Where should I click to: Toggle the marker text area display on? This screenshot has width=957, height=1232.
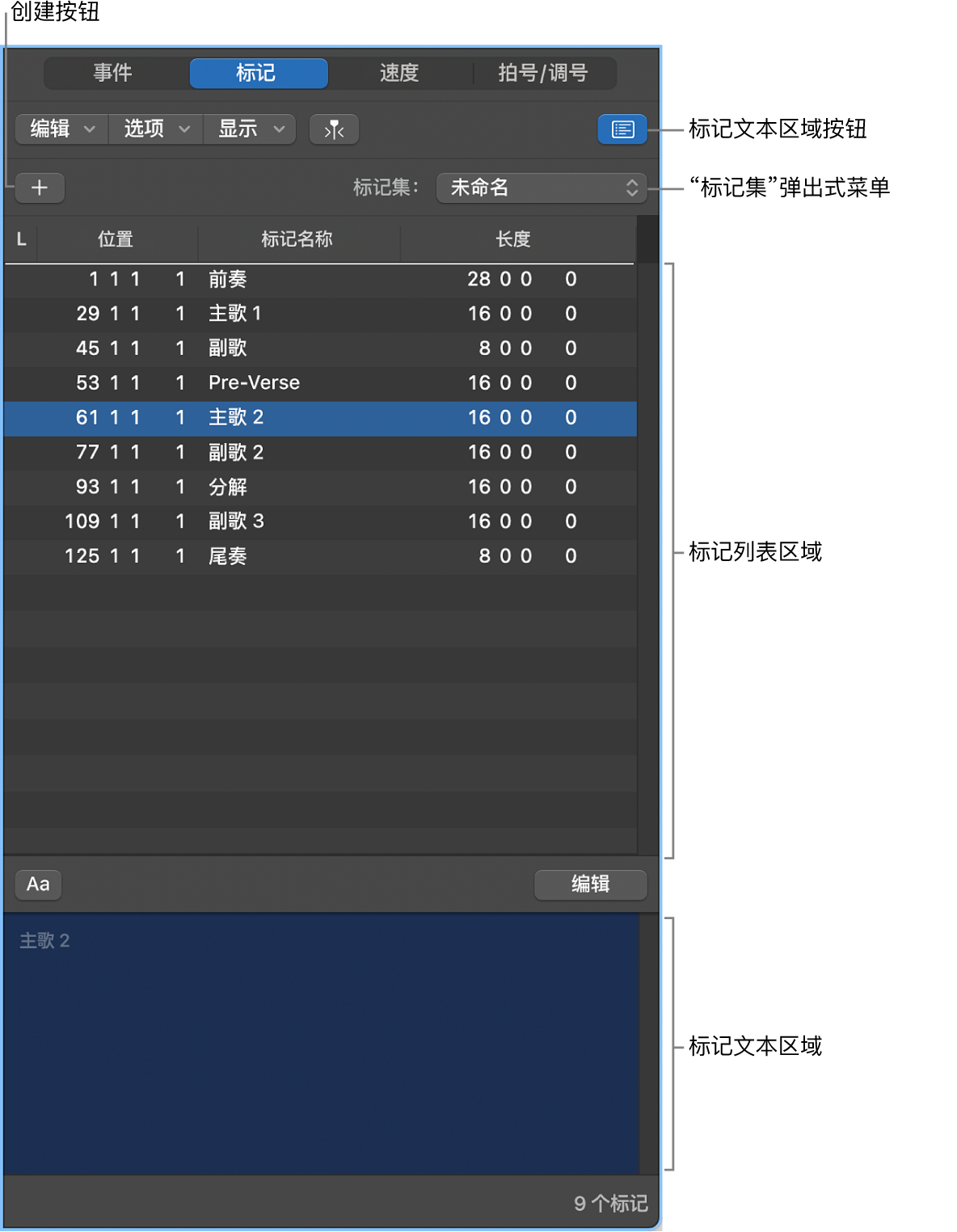point(621,129)
